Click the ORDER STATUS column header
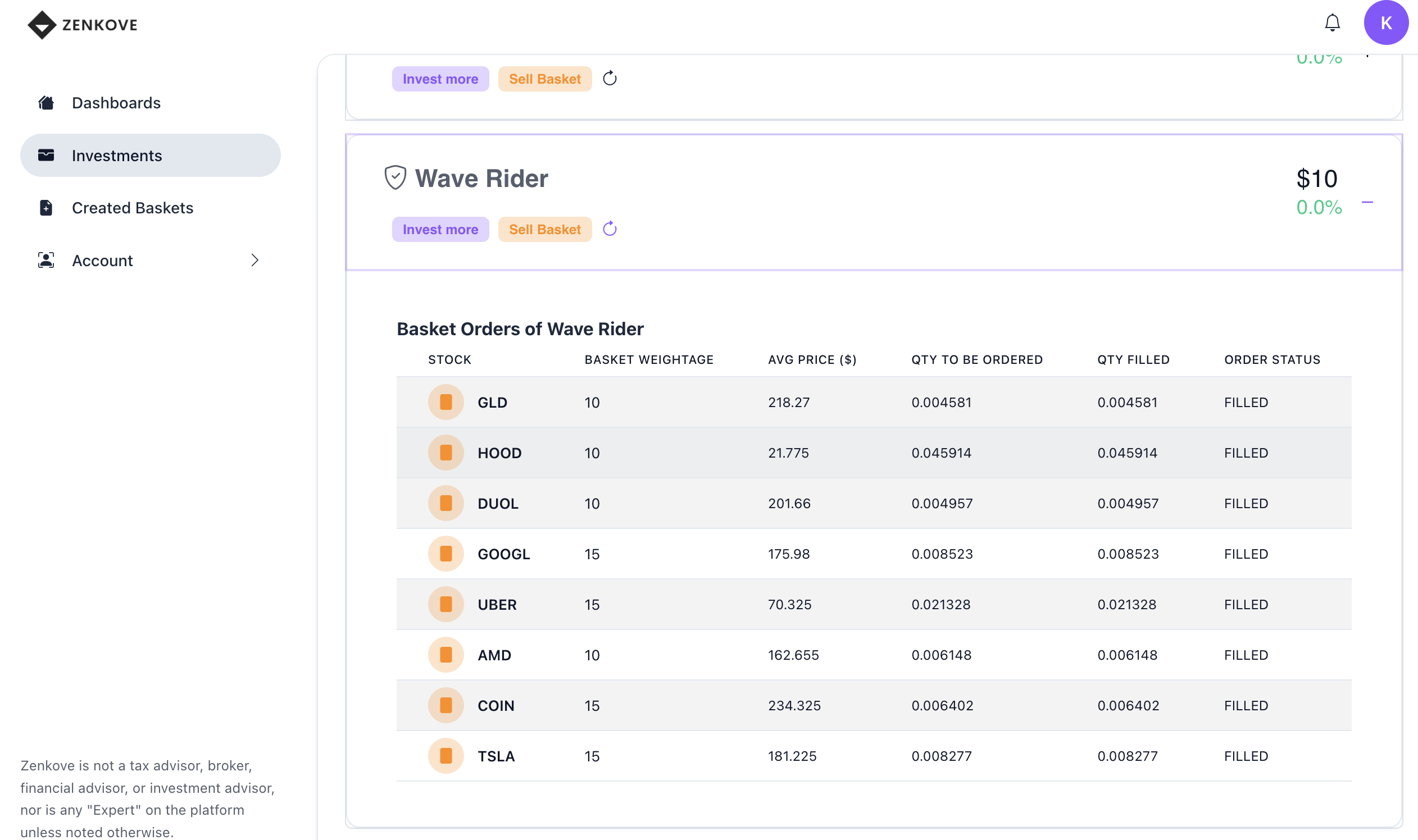The height and width of the screenshot is (840, 1418). (1272, 360)
